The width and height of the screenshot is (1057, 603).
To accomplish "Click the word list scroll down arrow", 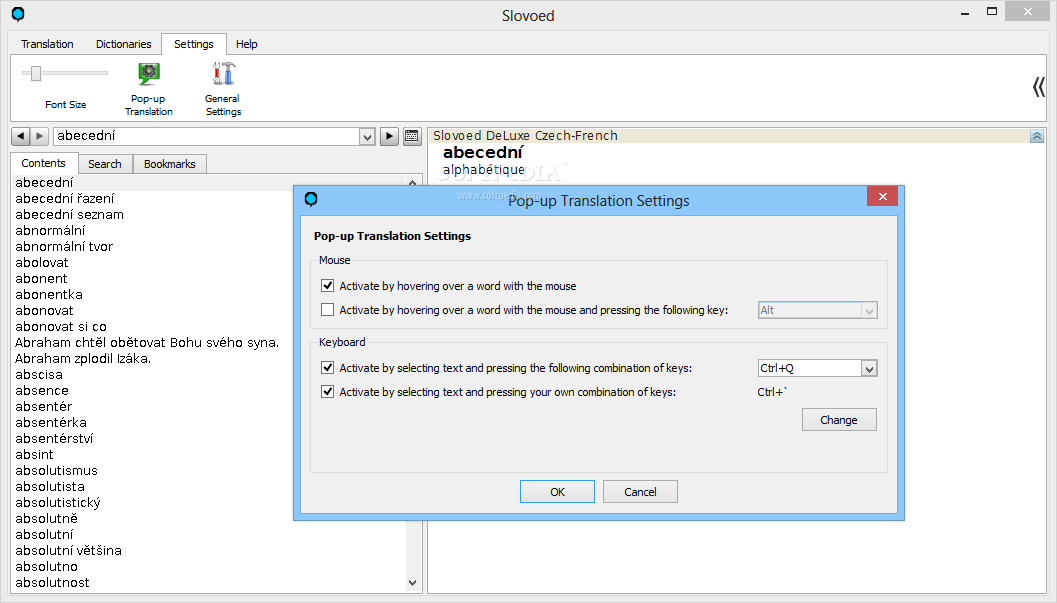I will pos(413,583).
